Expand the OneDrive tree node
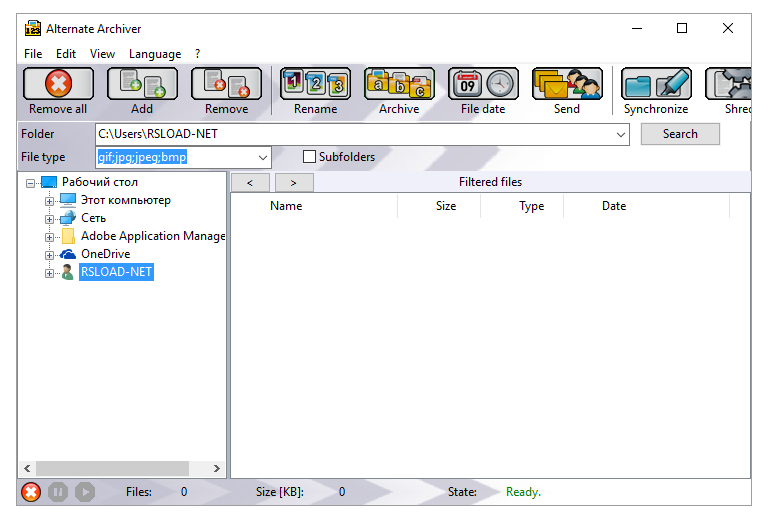Screen dimensions: 781x526 (x=49, y=254)
